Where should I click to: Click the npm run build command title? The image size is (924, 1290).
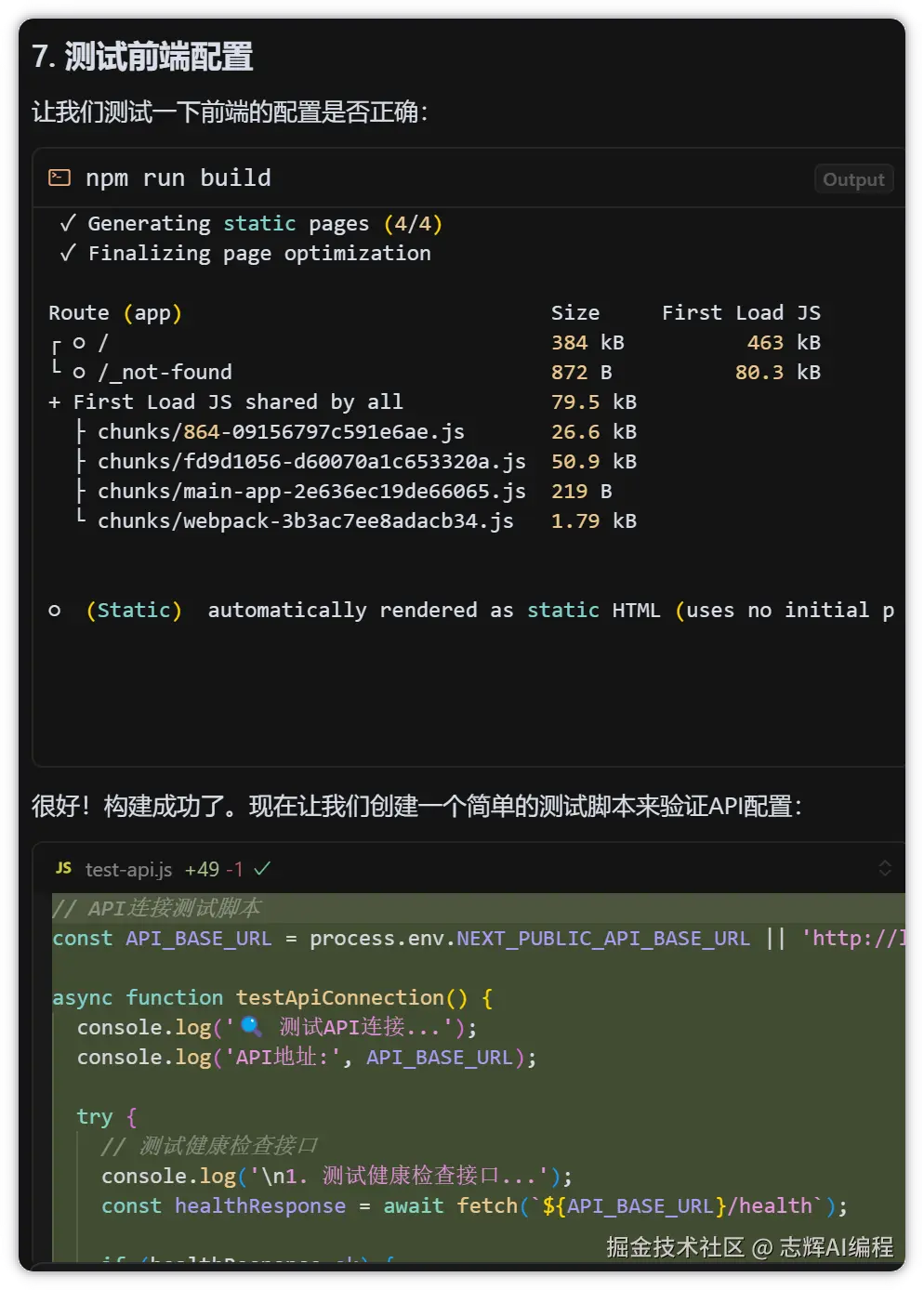pos(178,178)
